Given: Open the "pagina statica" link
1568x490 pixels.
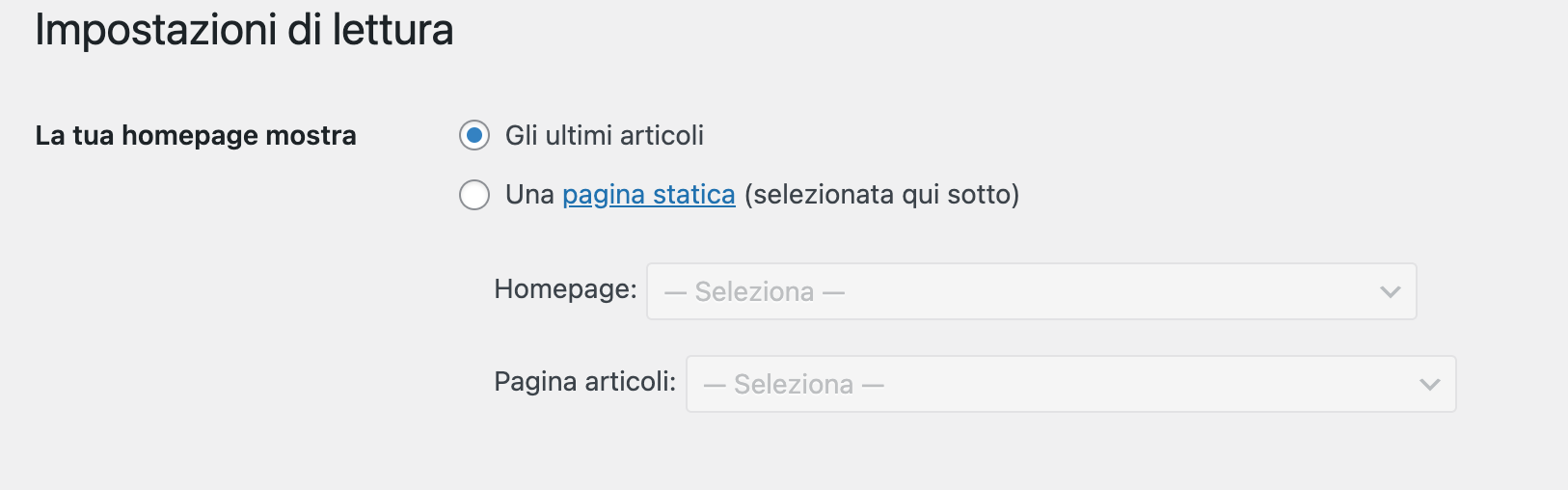Looking at the screenshot, I should [x=648, y=195].
